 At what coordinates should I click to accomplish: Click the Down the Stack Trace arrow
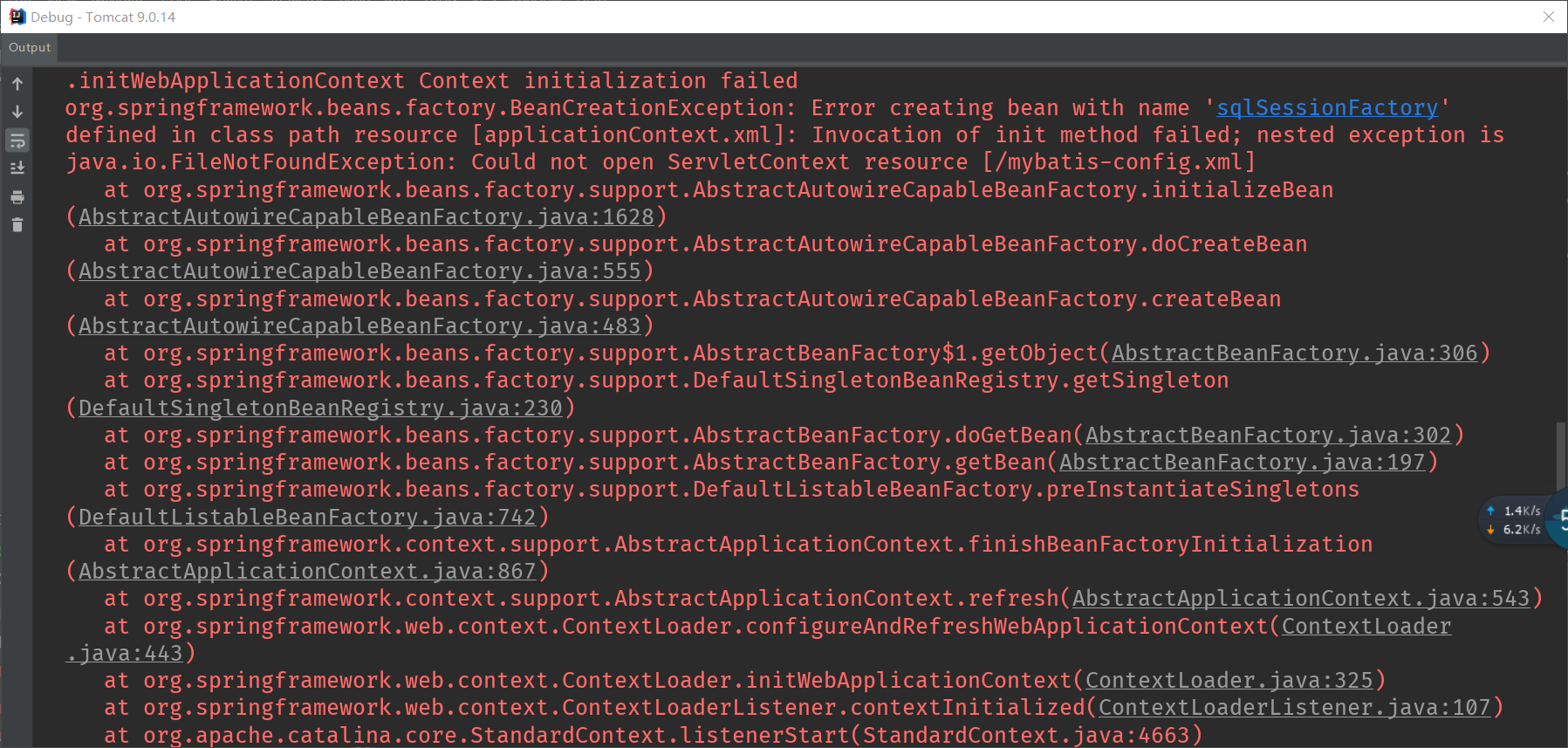click(17, 112)
